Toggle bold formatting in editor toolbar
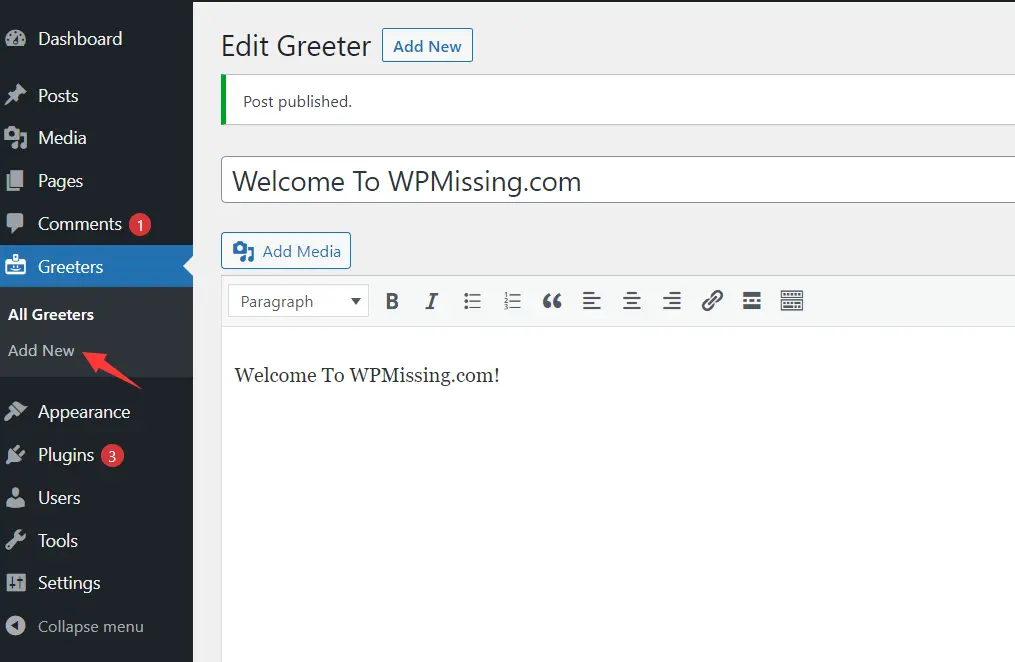 (x=392, y=301)
